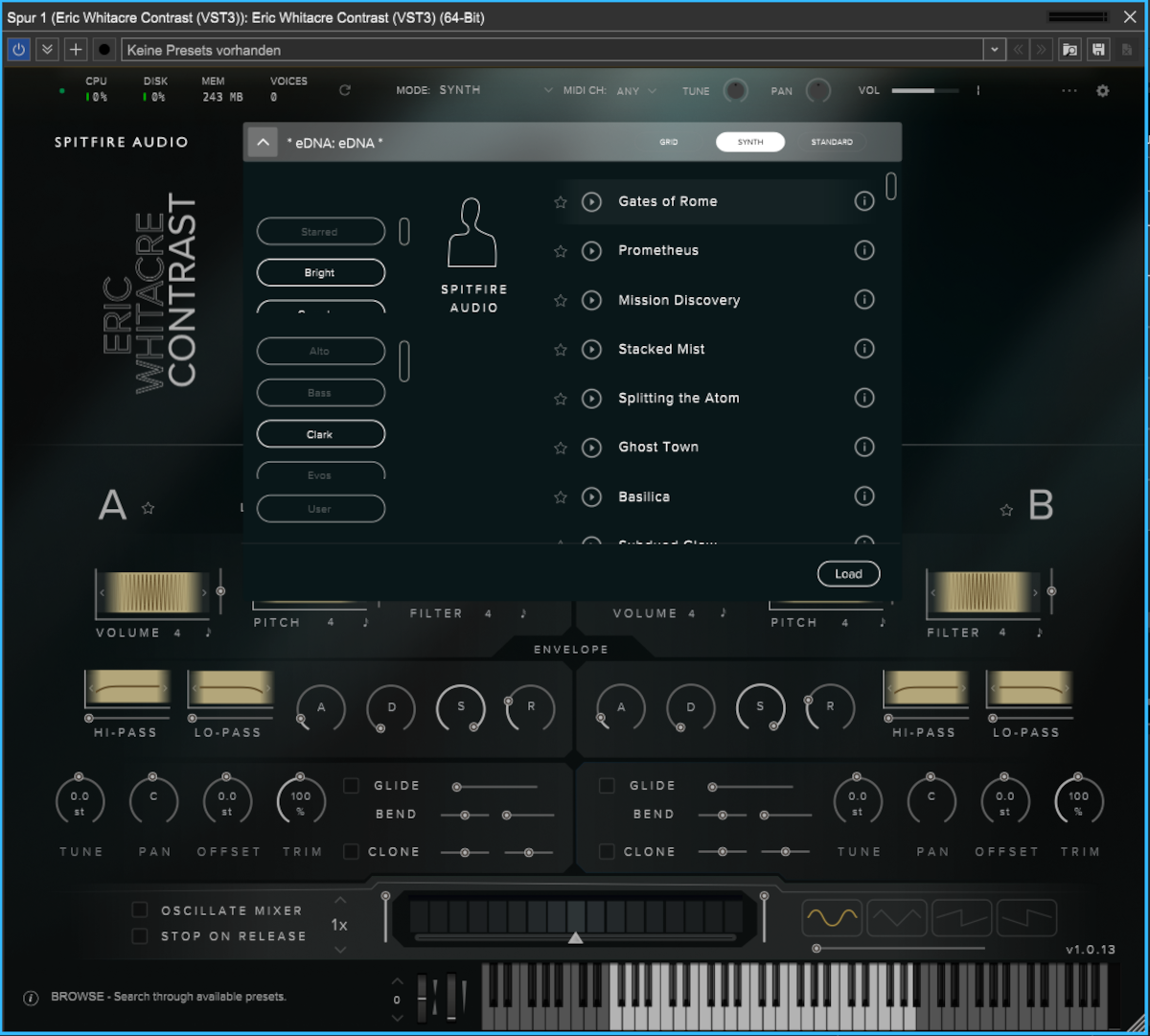Preview the Basilica preset
This screenshot has height=1036, width=1150.
coord(592,496)
